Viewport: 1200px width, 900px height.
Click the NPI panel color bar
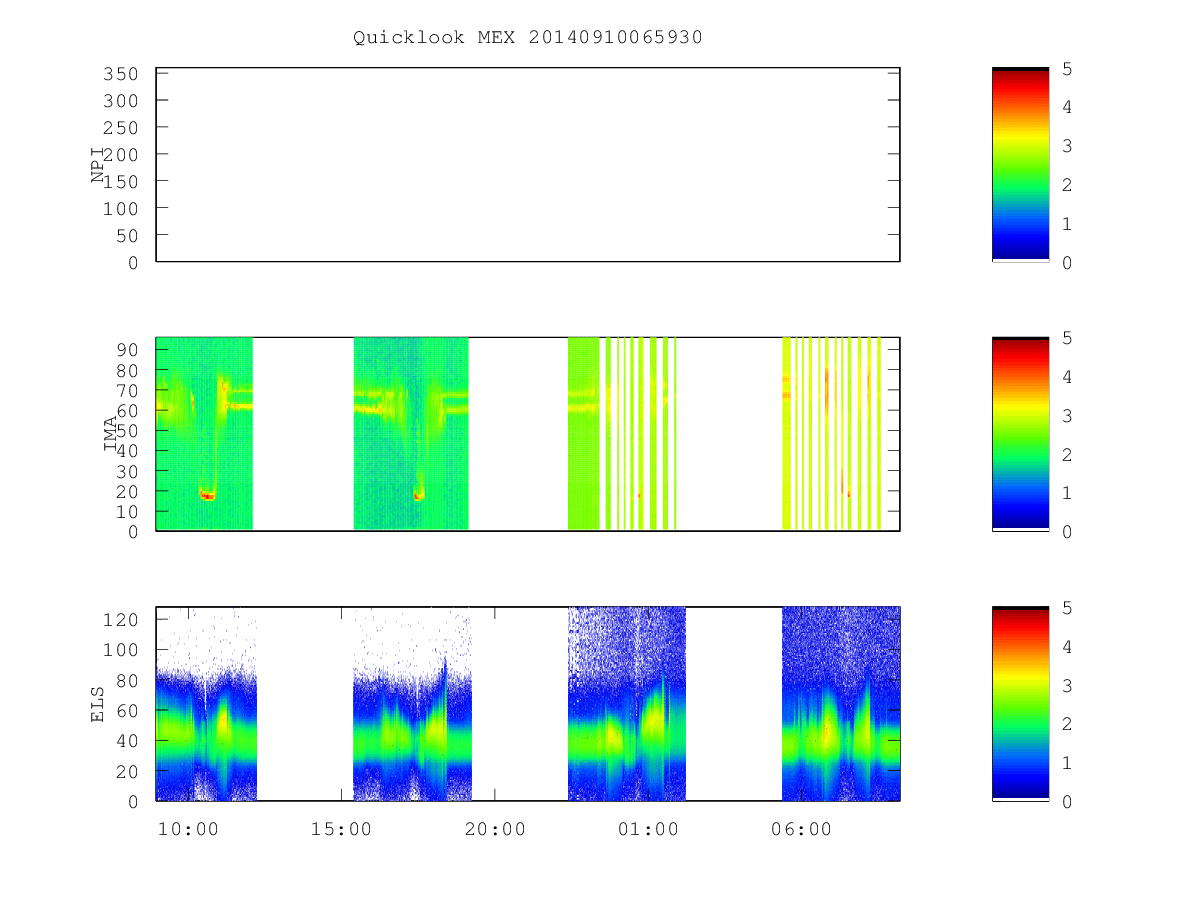1020,165
